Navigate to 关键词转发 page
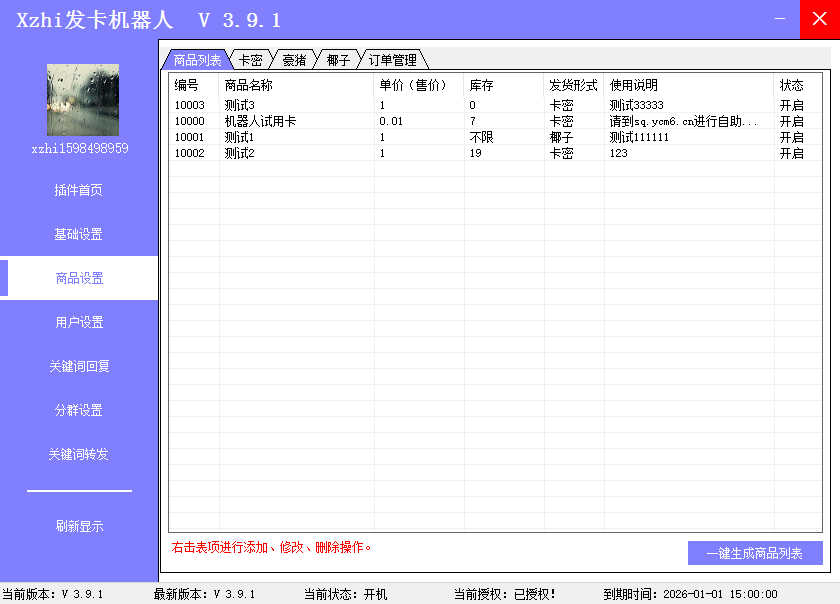840x604 pixels. 79,454
